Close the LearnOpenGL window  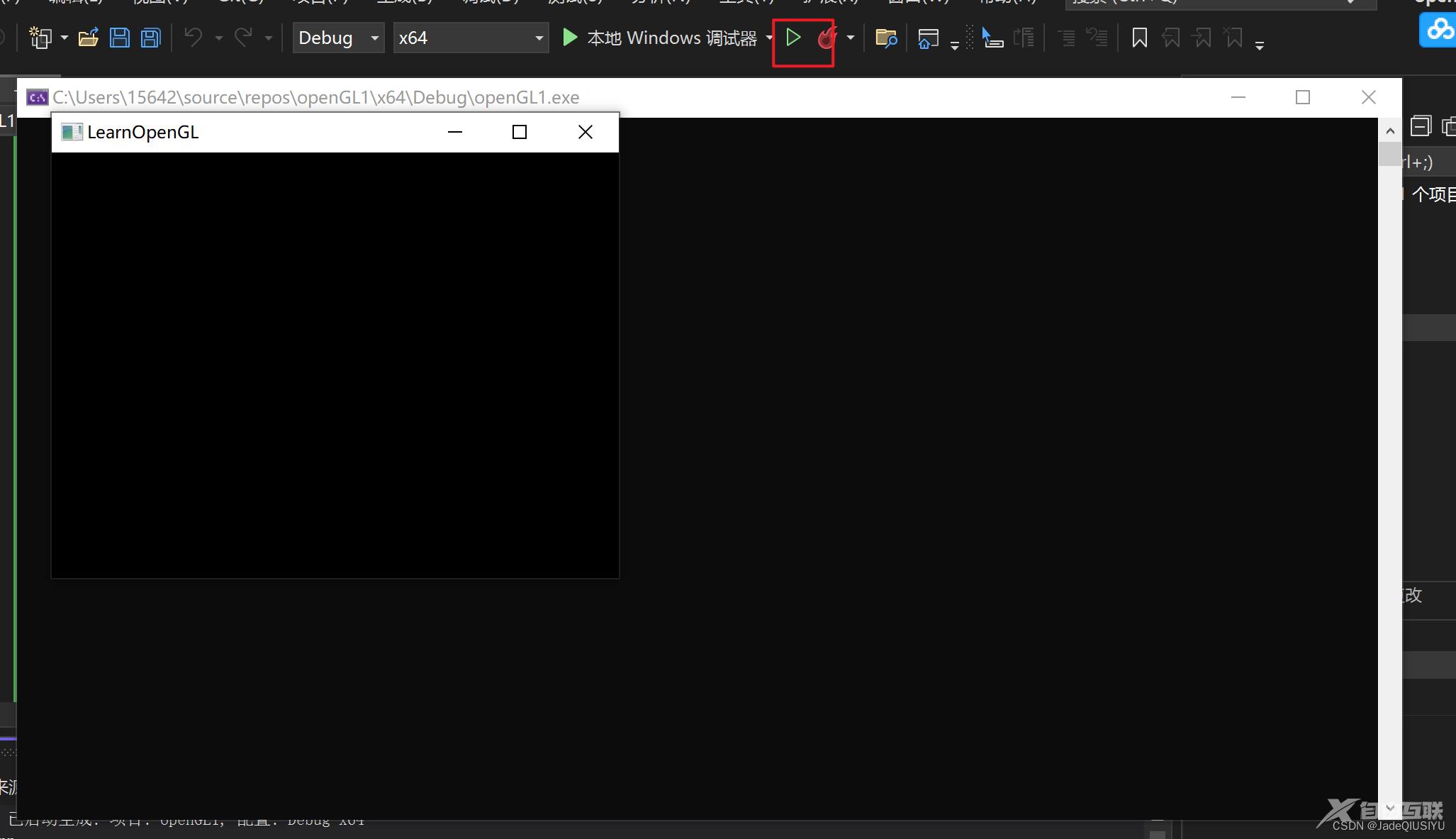pyautogui.click(x=586, y=132)
